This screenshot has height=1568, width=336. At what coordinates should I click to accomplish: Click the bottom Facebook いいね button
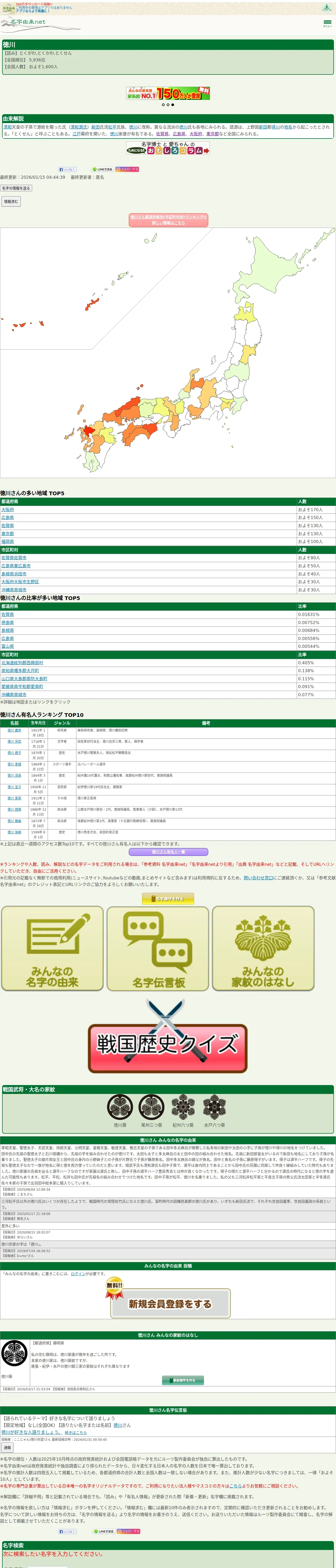tap(67, 1531)
